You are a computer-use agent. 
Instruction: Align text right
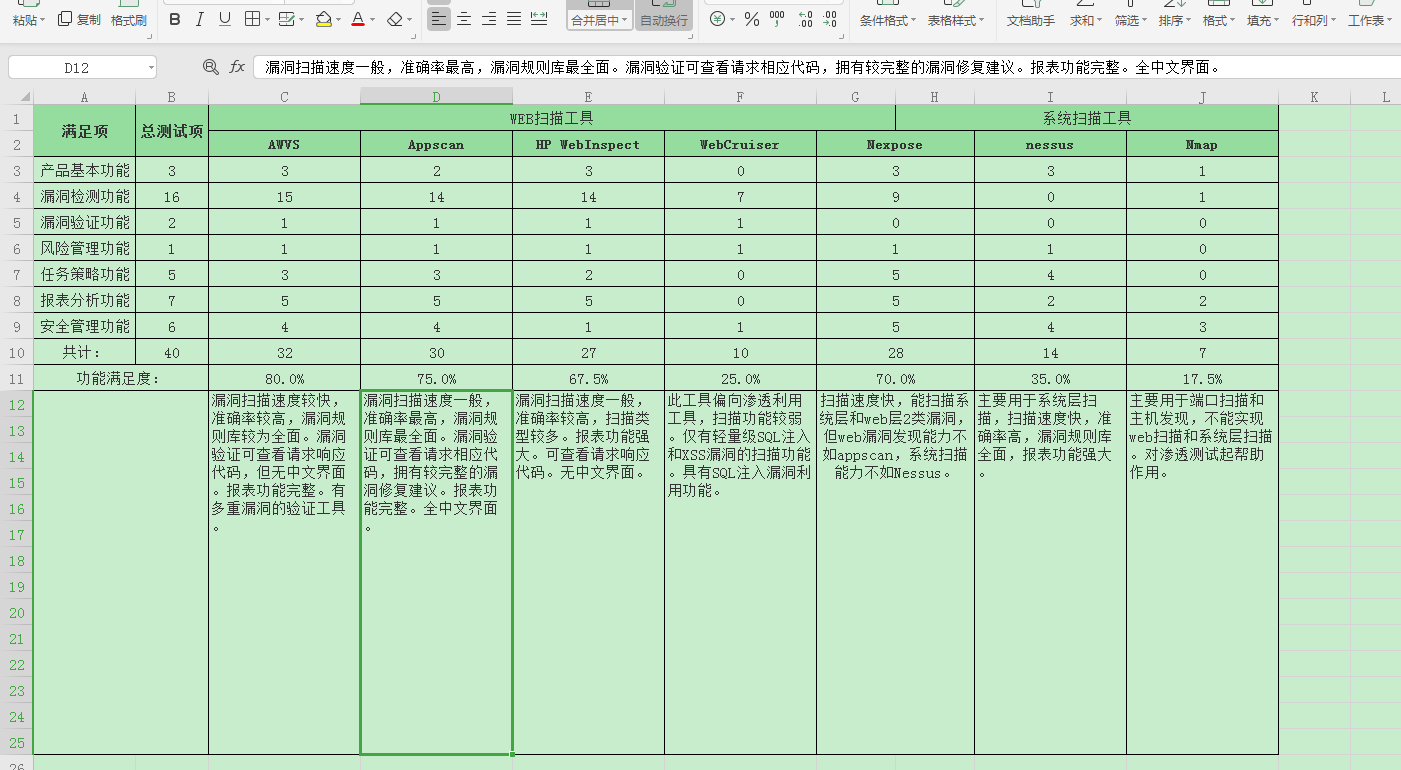pos(489,19)
